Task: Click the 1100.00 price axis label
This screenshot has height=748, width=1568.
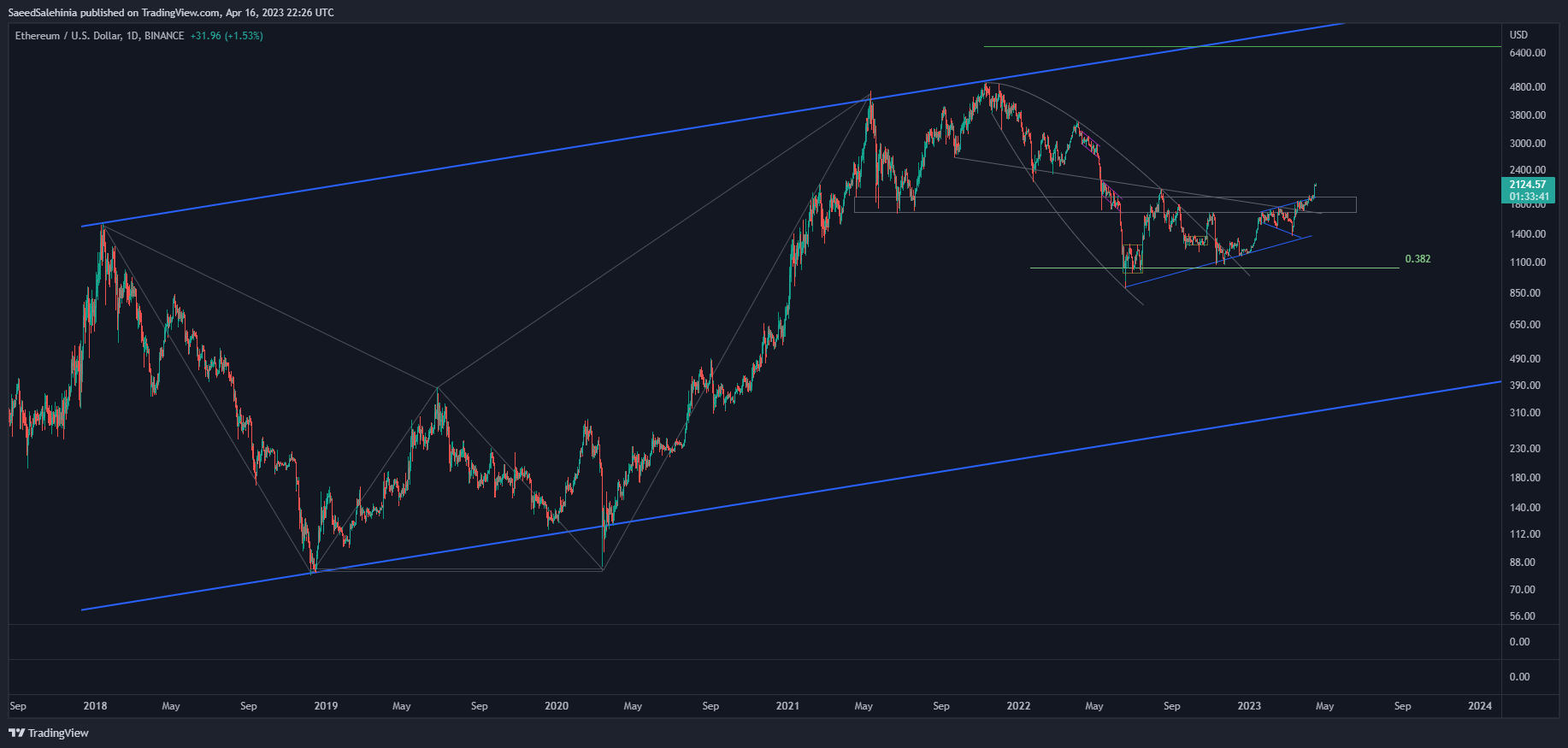Action: [1528, 262]
